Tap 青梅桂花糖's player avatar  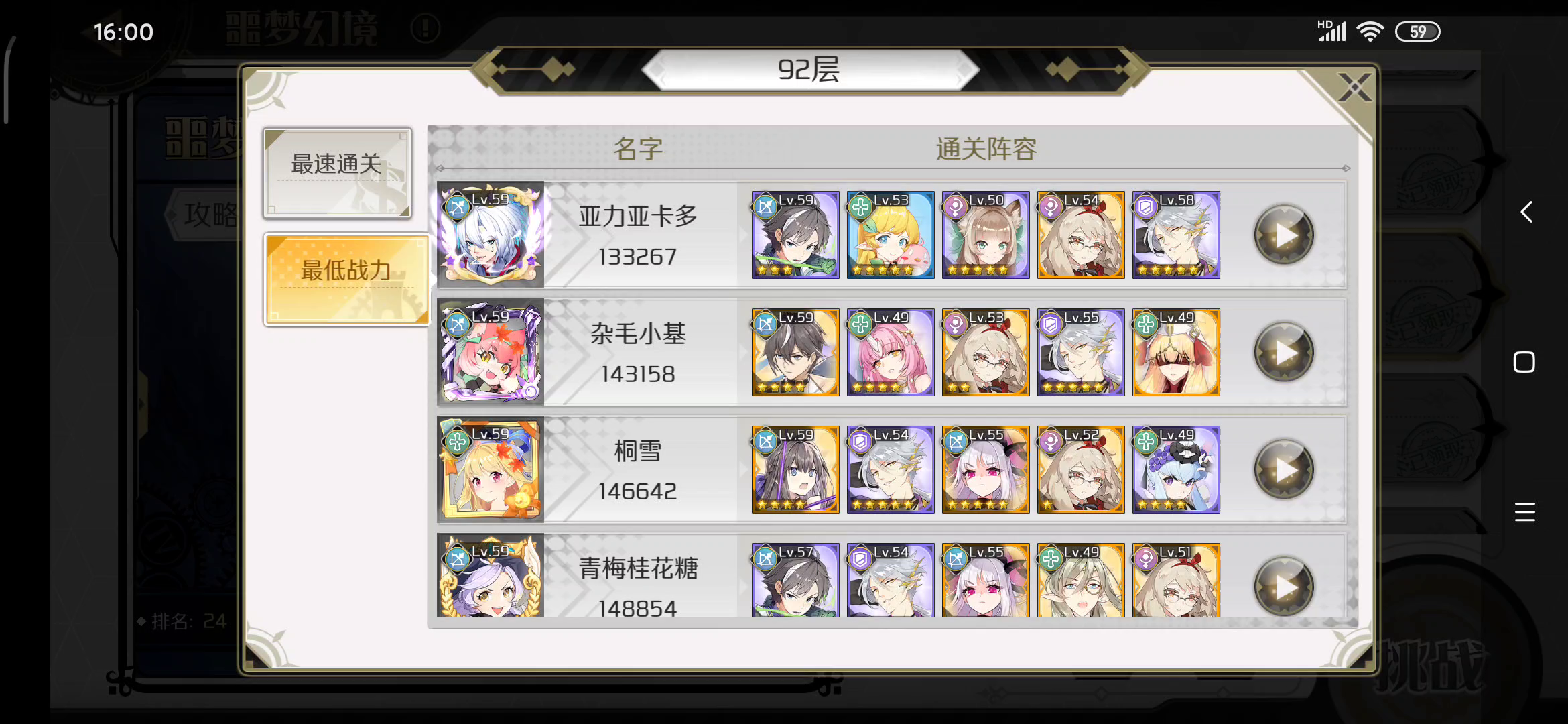(x=491, y=576)
